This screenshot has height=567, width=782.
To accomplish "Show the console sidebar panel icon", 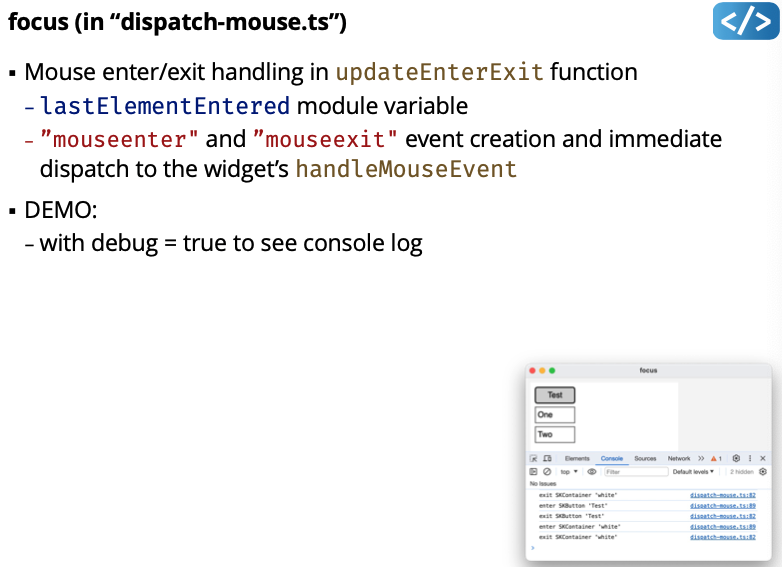I will 534,471.
